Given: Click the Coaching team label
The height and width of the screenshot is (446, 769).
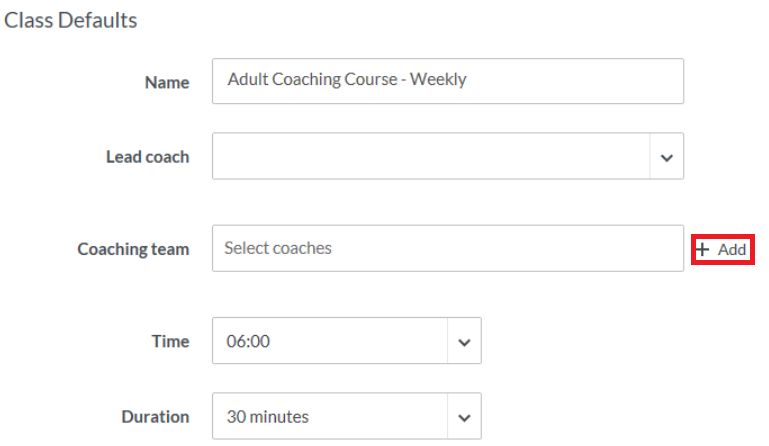Looking at the screenshot, I should pos(133,249).
